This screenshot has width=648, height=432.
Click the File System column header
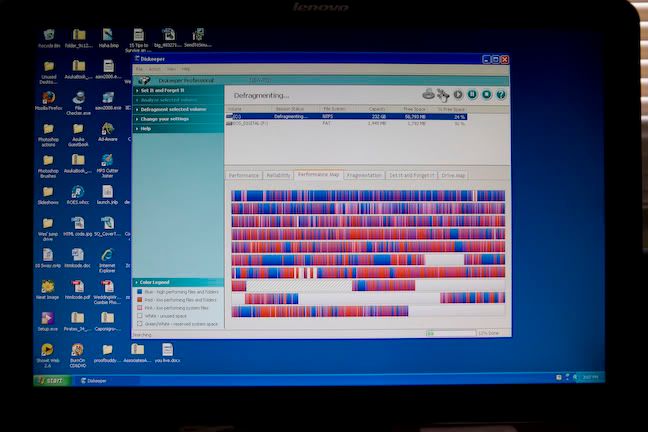click(334, 109)
